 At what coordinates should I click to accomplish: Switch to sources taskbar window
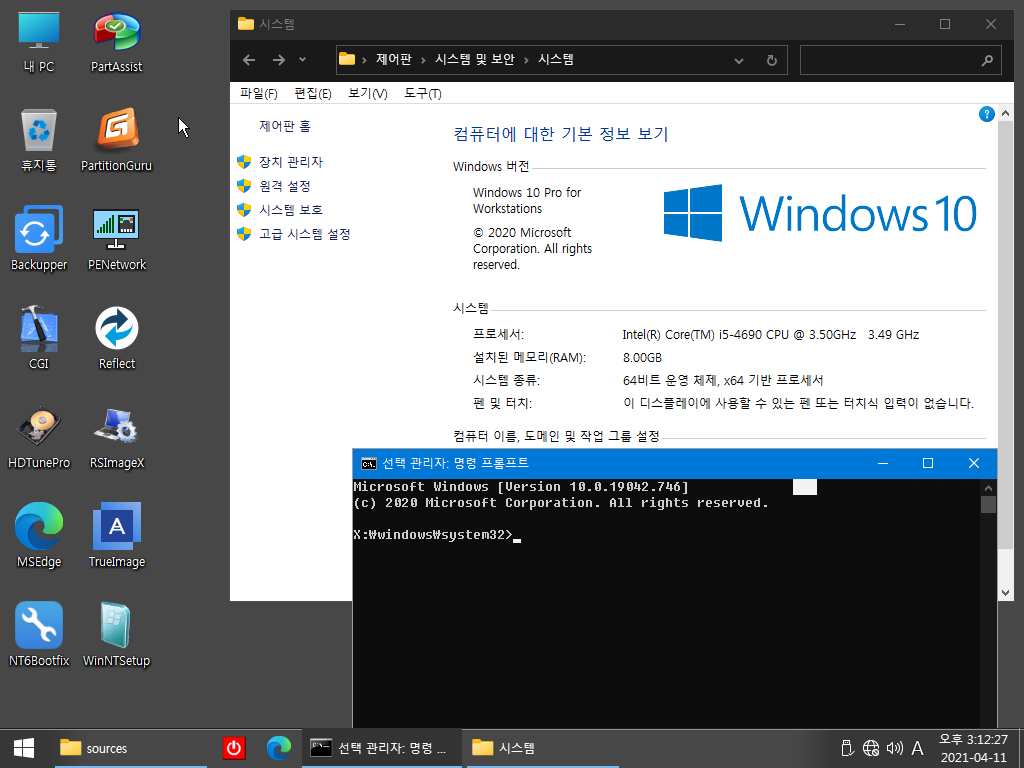coord(131,748)
